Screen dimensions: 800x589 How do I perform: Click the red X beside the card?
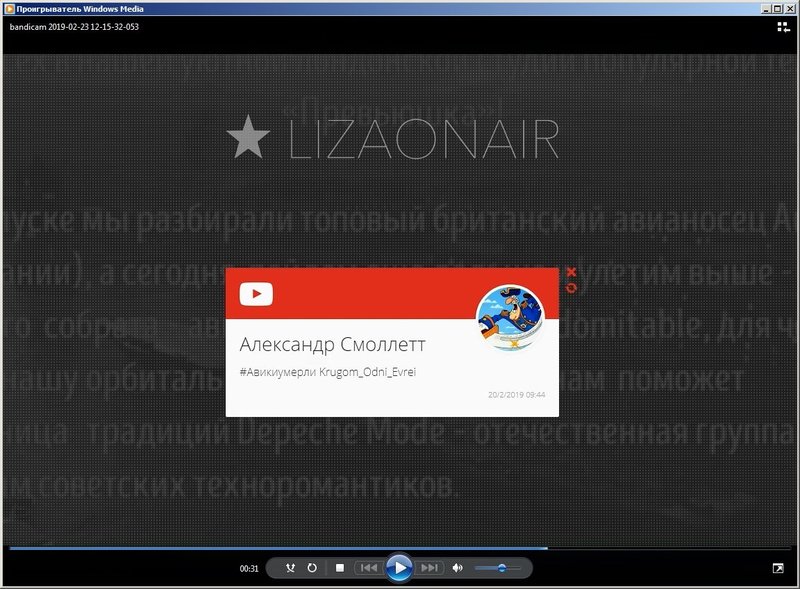[x=571, y=272]
